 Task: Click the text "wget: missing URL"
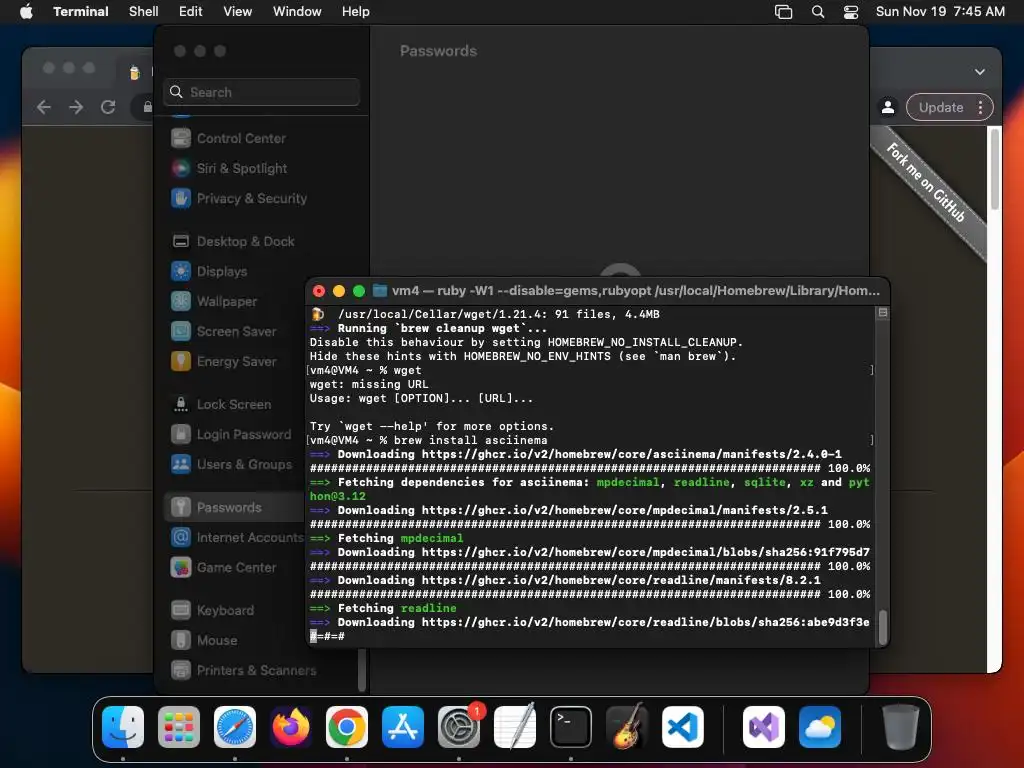pyautogui.click(x=369, y=384)
